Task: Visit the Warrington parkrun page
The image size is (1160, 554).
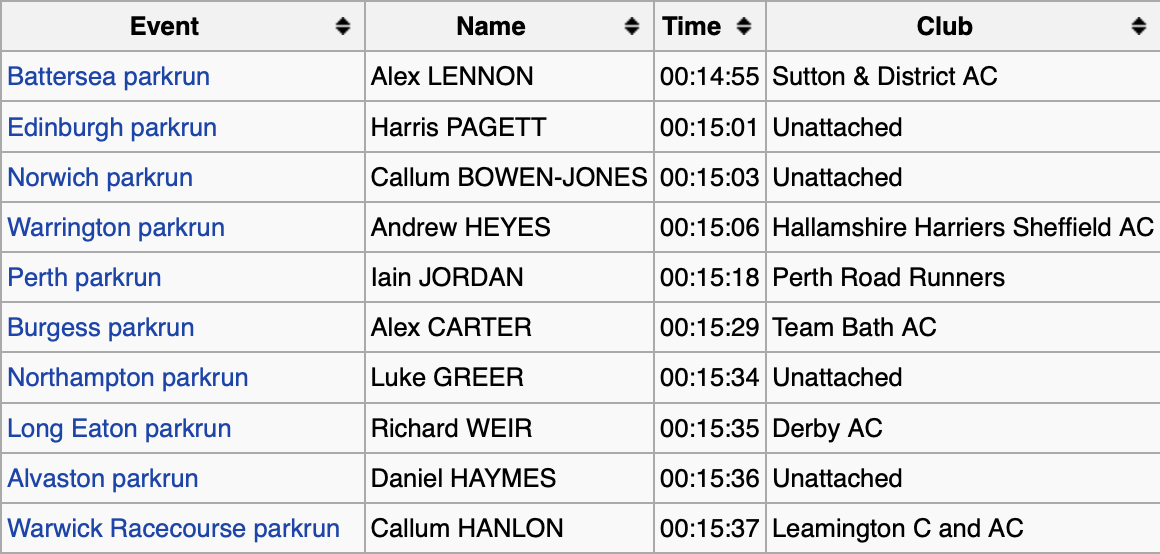Action: coord(116,227)
